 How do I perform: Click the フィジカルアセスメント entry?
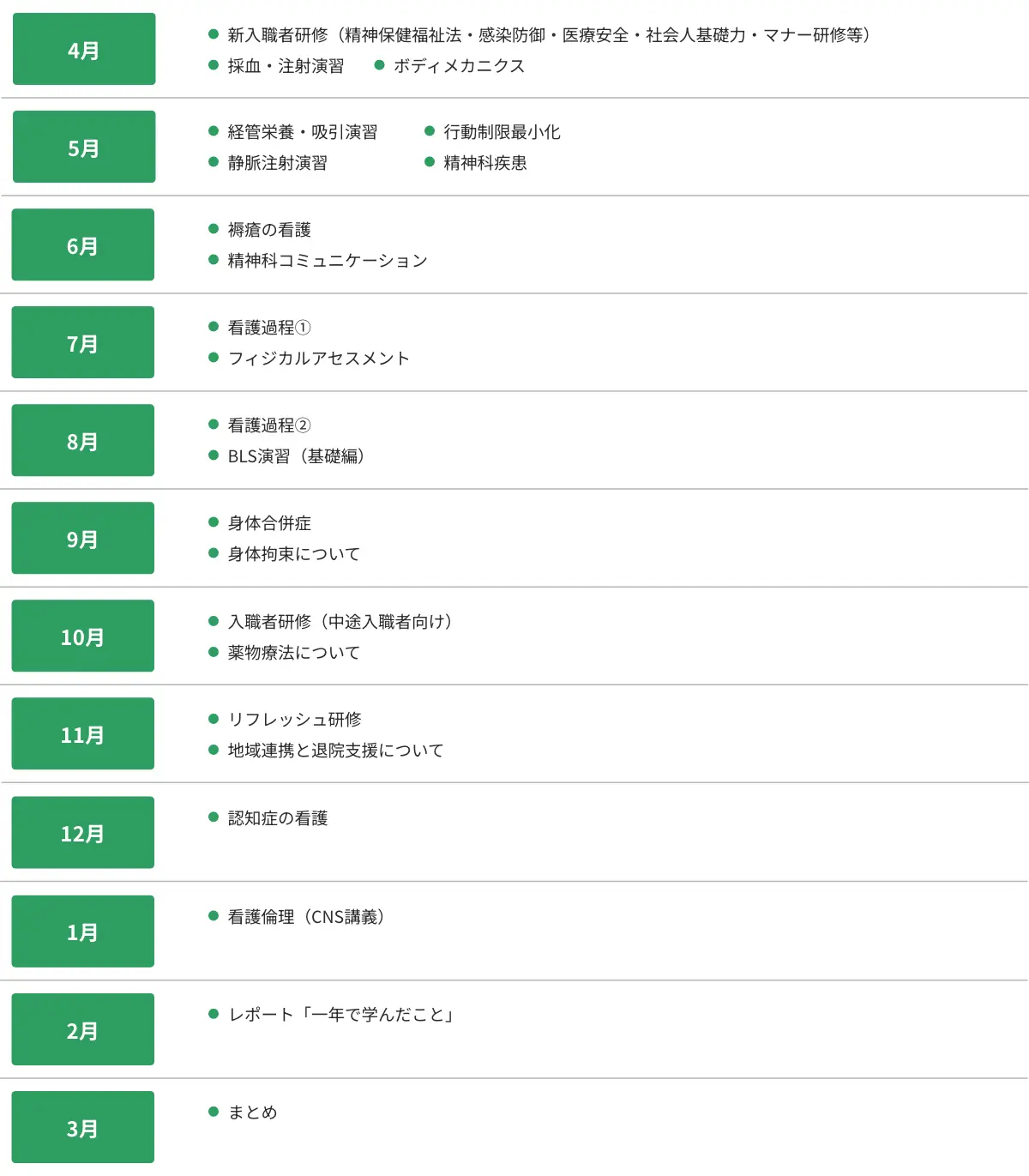click(319, 359)
